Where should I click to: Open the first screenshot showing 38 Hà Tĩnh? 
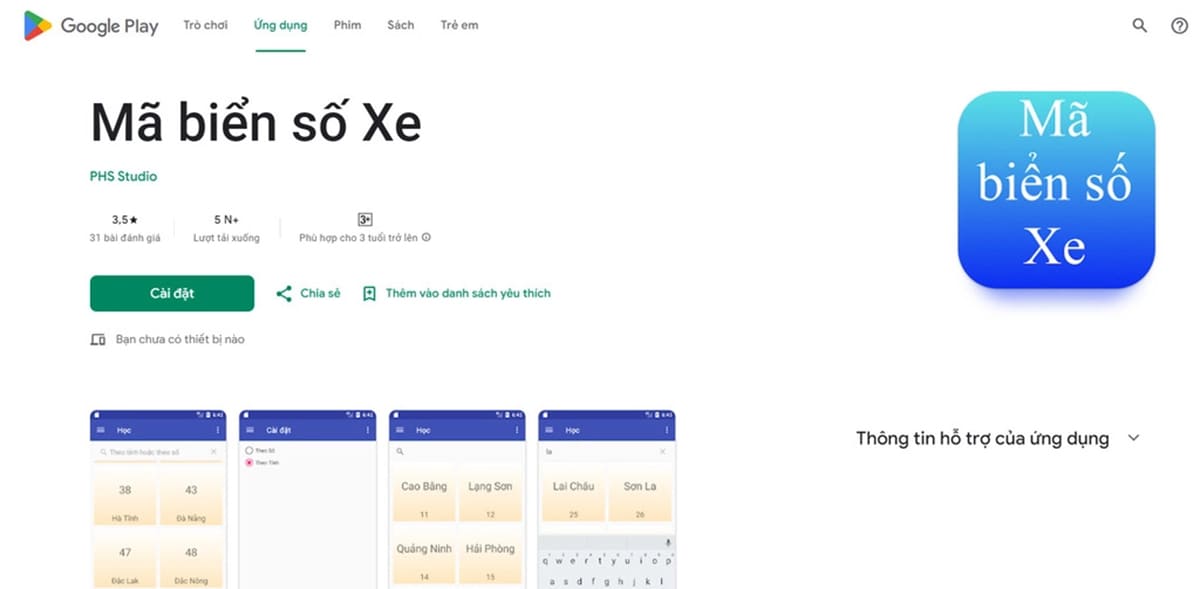point(158,499)
